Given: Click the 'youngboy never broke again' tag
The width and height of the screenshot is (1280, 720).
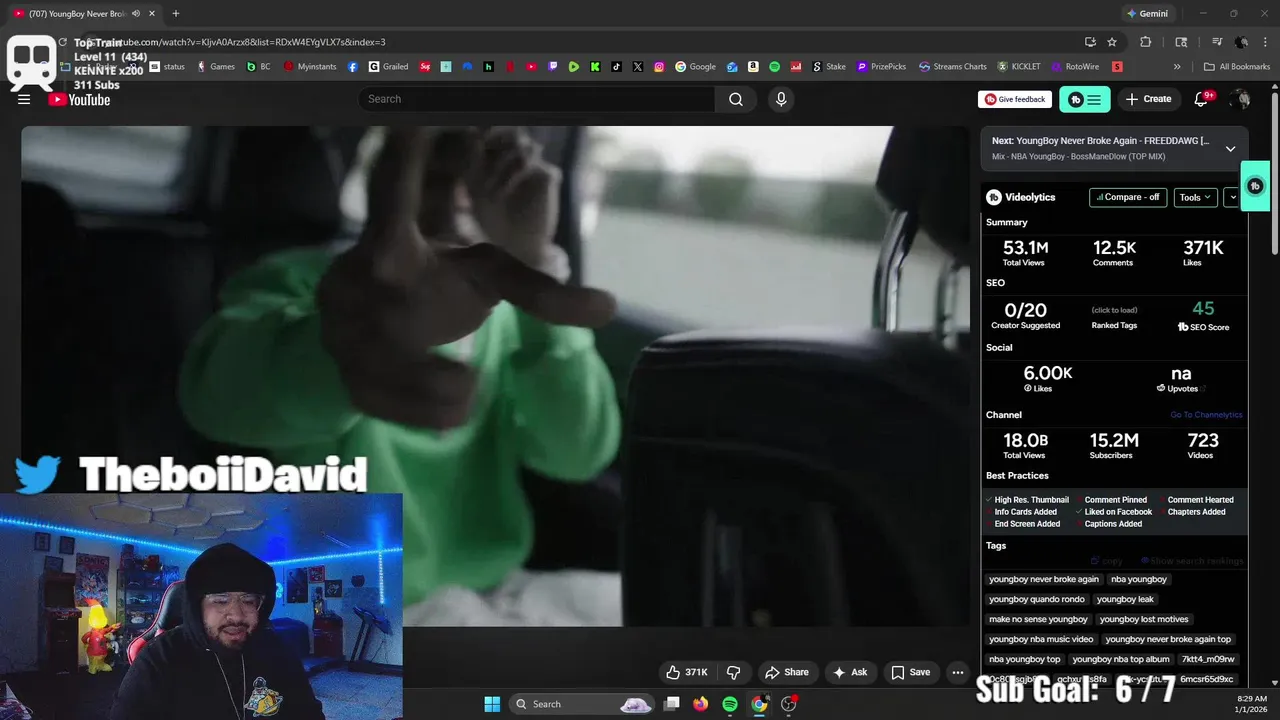Looking at the screenshot, I should (1044, 579).
